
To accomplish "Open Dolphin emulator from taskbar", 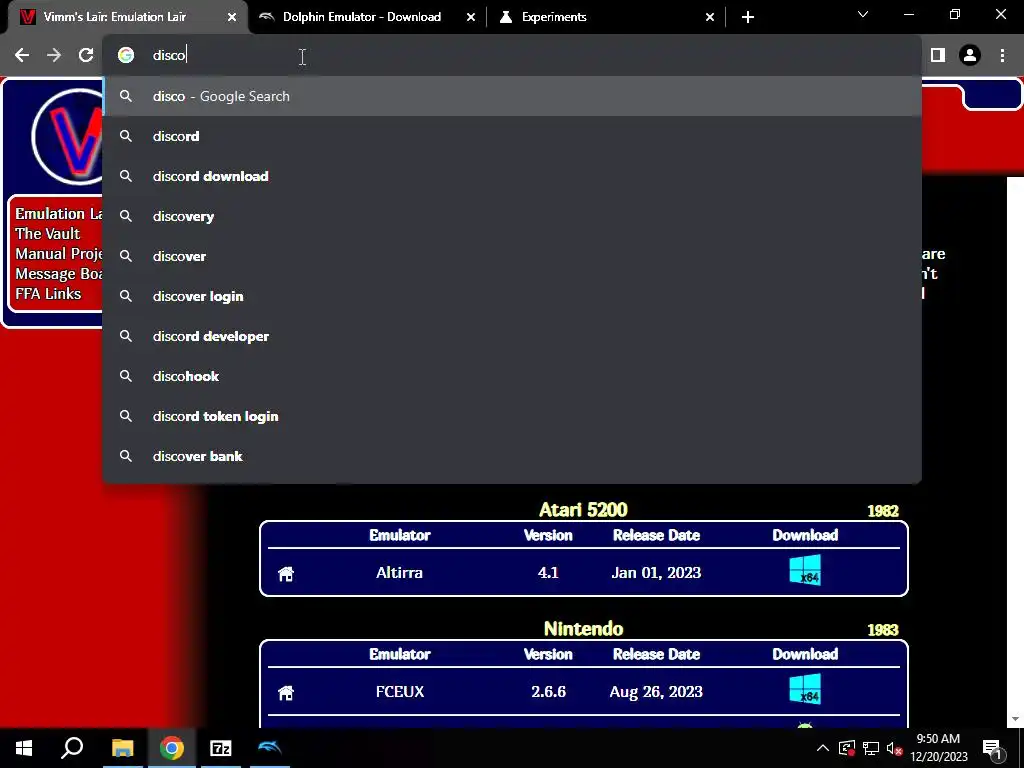I will (270, 748).
